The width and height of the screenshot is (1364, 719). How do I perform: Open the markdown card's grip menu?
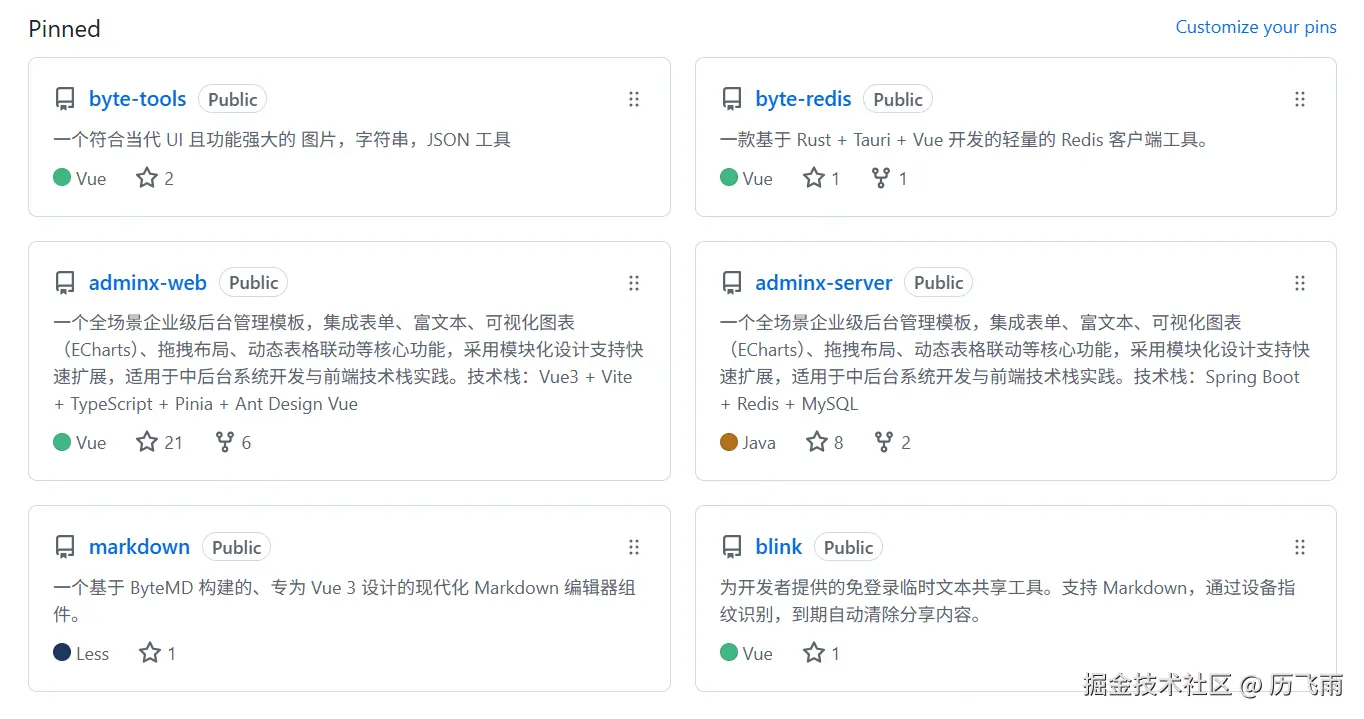[634, 547]
